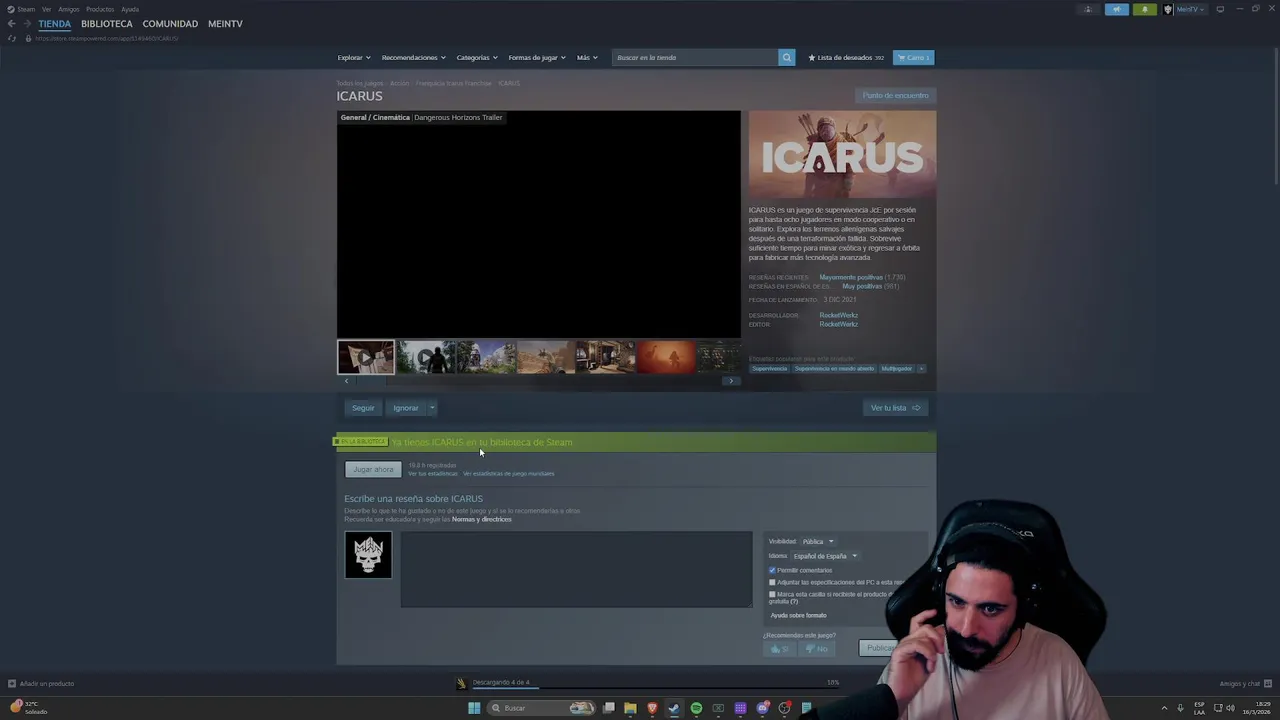Click Mayormente positivas recent reviews link
This screenshot has width=1280, height=720.
851,277
